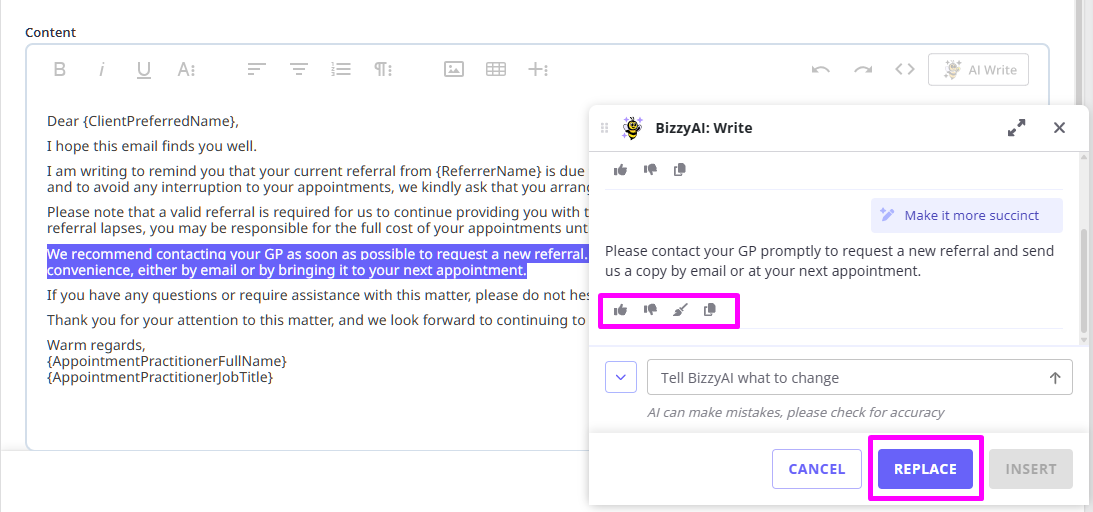Click the AI Write toolbar button
1093x512 pixels.
(x=978, y=70)
